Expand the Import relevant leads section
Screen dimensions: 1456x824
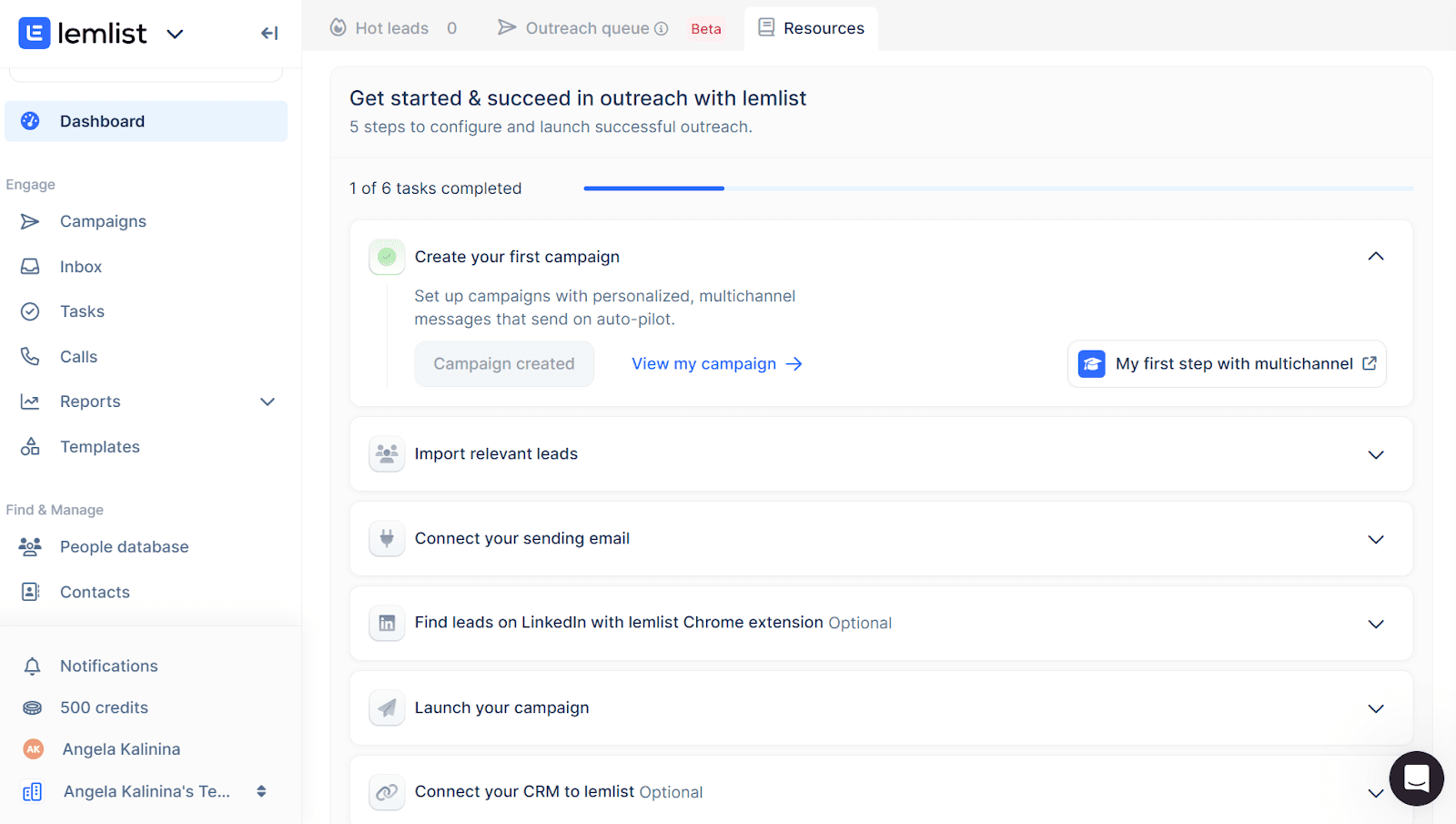1375,454
